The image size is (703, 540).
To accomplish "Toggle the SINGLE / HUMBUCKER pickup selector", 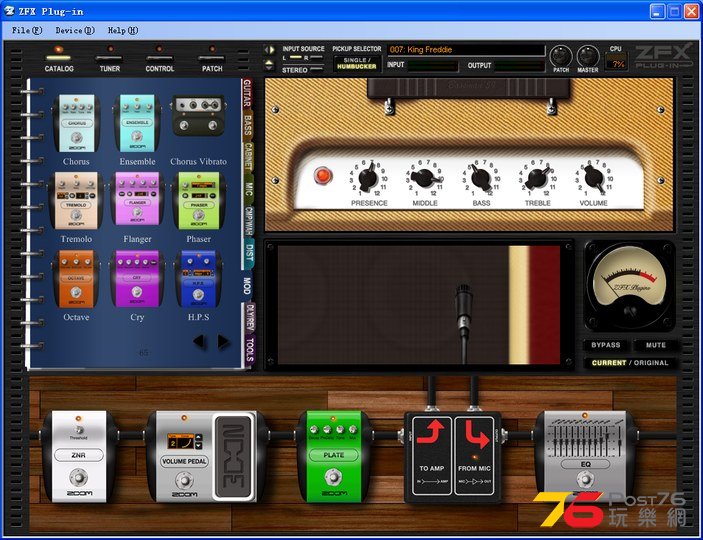I will pyautogui.click(x=357, y=63).
